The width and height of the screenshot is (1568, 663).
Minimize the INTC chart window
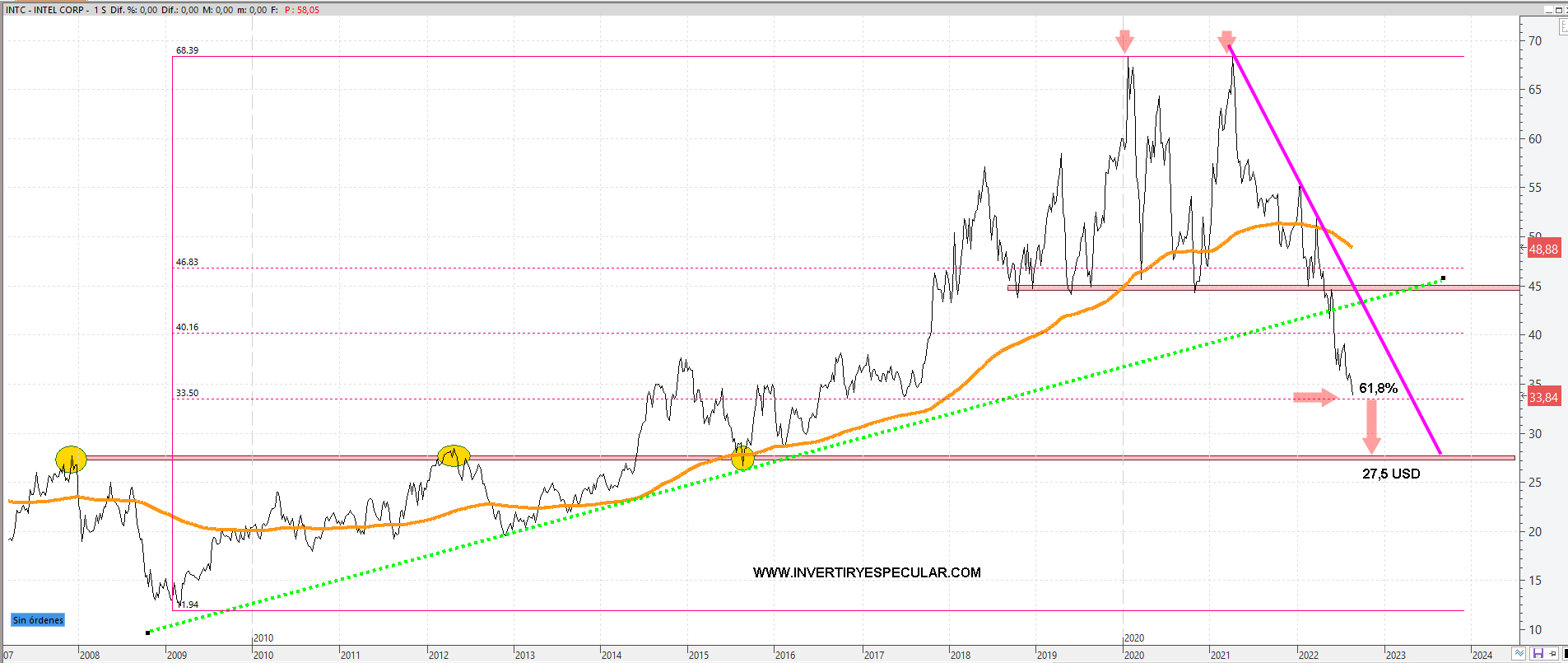pyautogui.click(x=1547, y=10)
